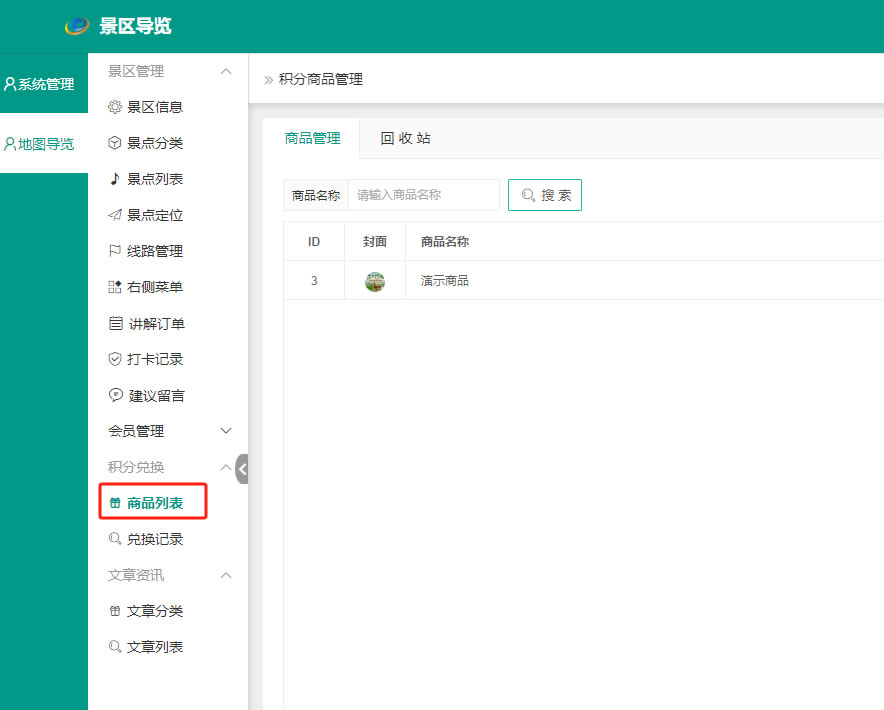
Task: Open 讲解订单 in the sidebar
Action: click(x=150, y=323)
